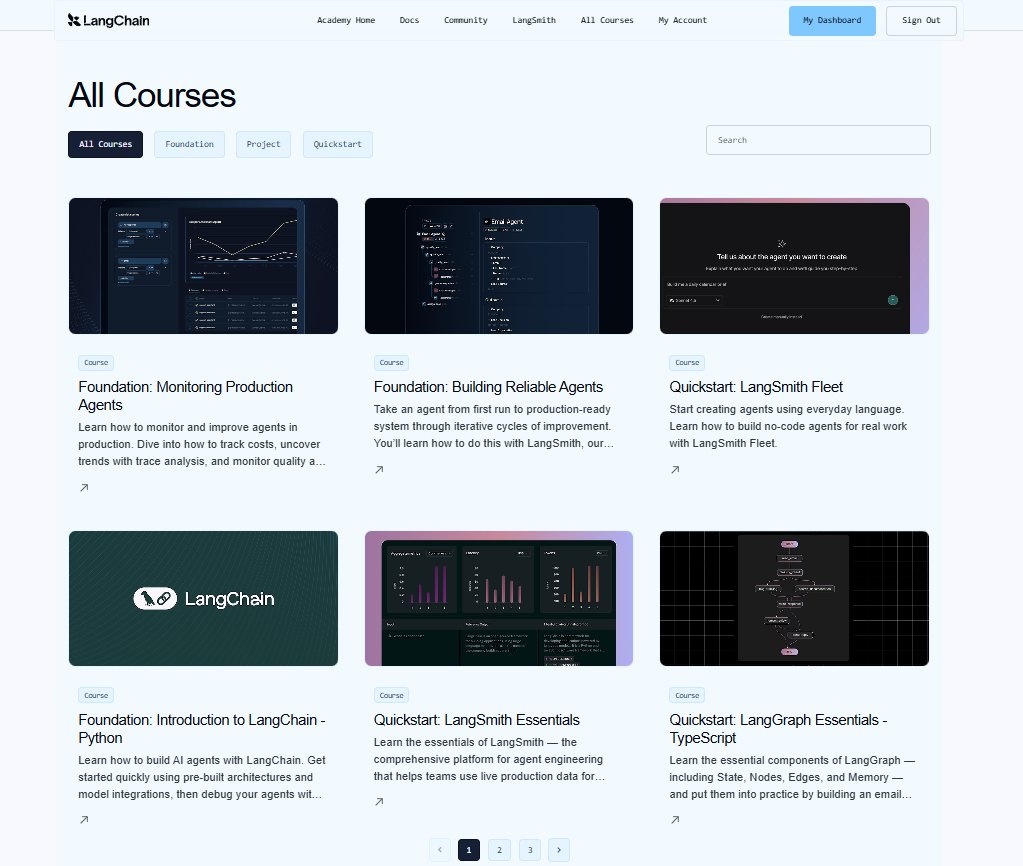Open title Quickstart: LangGraph Essentials - TypeScript
Viewport: 1023px width, 866px height.
click(x=778, y=729)
